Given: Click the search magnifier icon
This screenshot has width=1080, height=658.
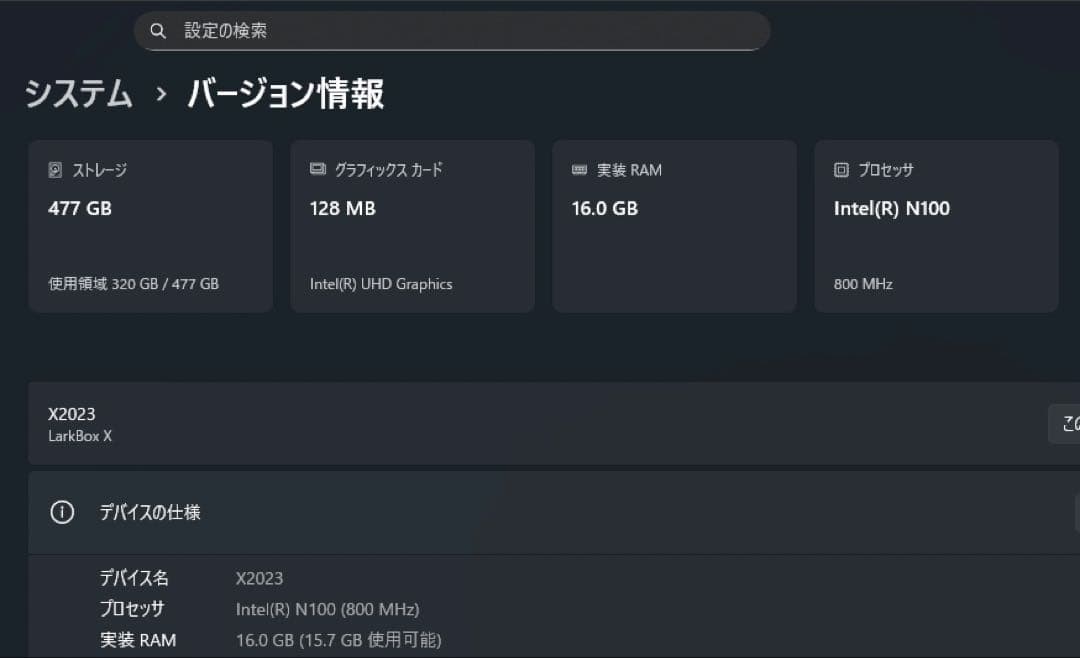Looking at the screenshot, I should point(158,30).
